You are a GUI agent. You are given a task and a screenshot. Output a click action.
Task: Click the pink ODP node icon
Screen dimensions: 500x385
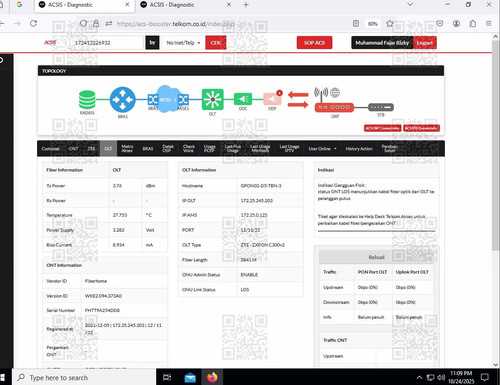tap(272, 99)
